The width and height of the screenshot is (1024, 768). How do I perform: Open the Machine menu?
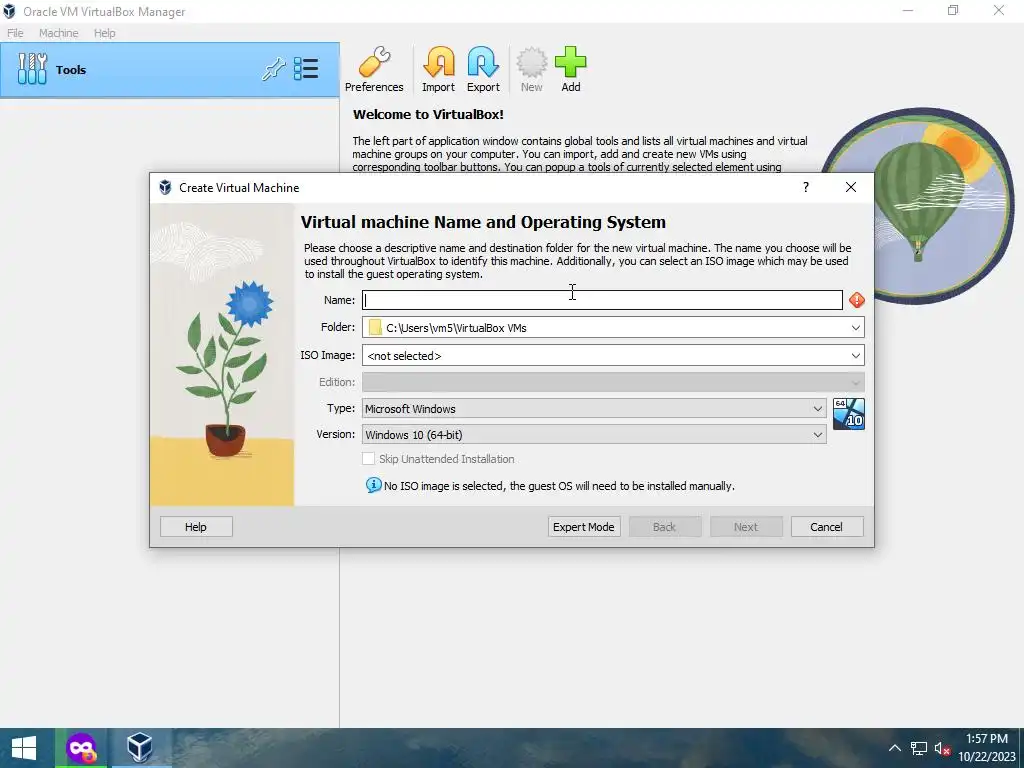59,33
